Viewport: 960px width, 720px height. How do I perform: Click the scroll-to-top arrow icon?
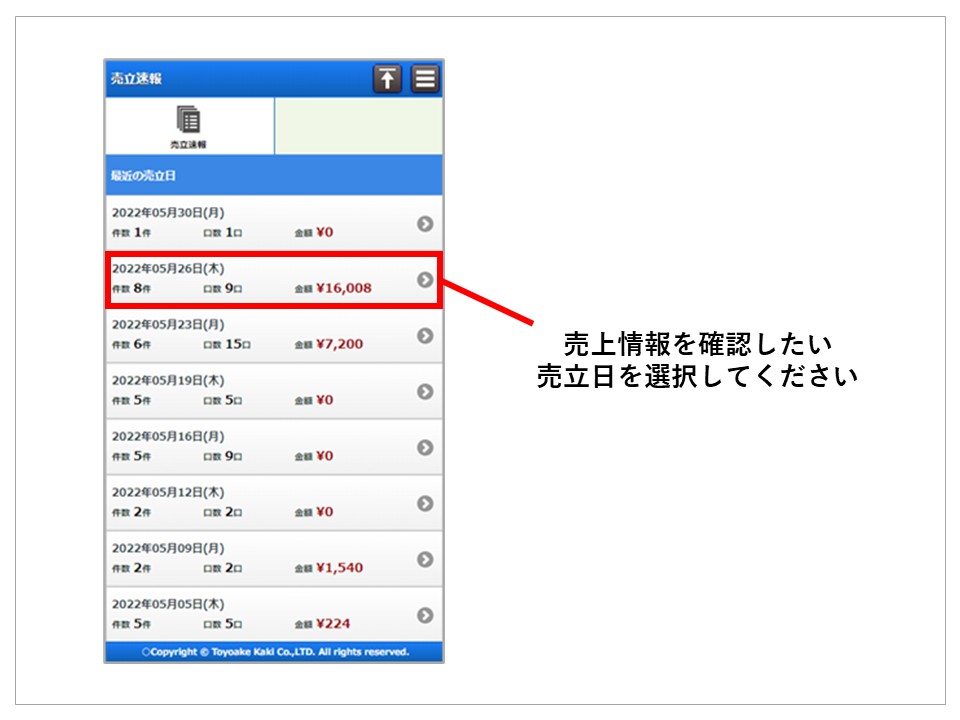387,79
